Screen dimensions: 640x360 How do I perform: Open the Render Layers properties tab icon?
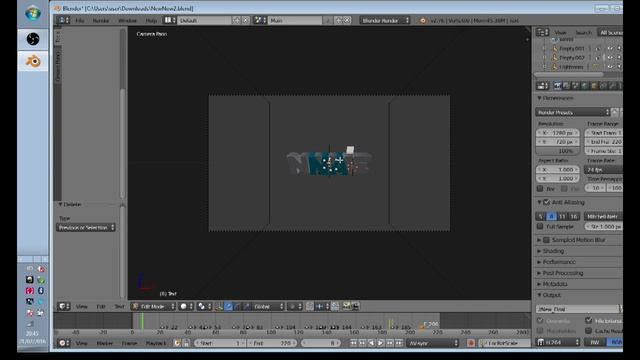coord(567,86)
